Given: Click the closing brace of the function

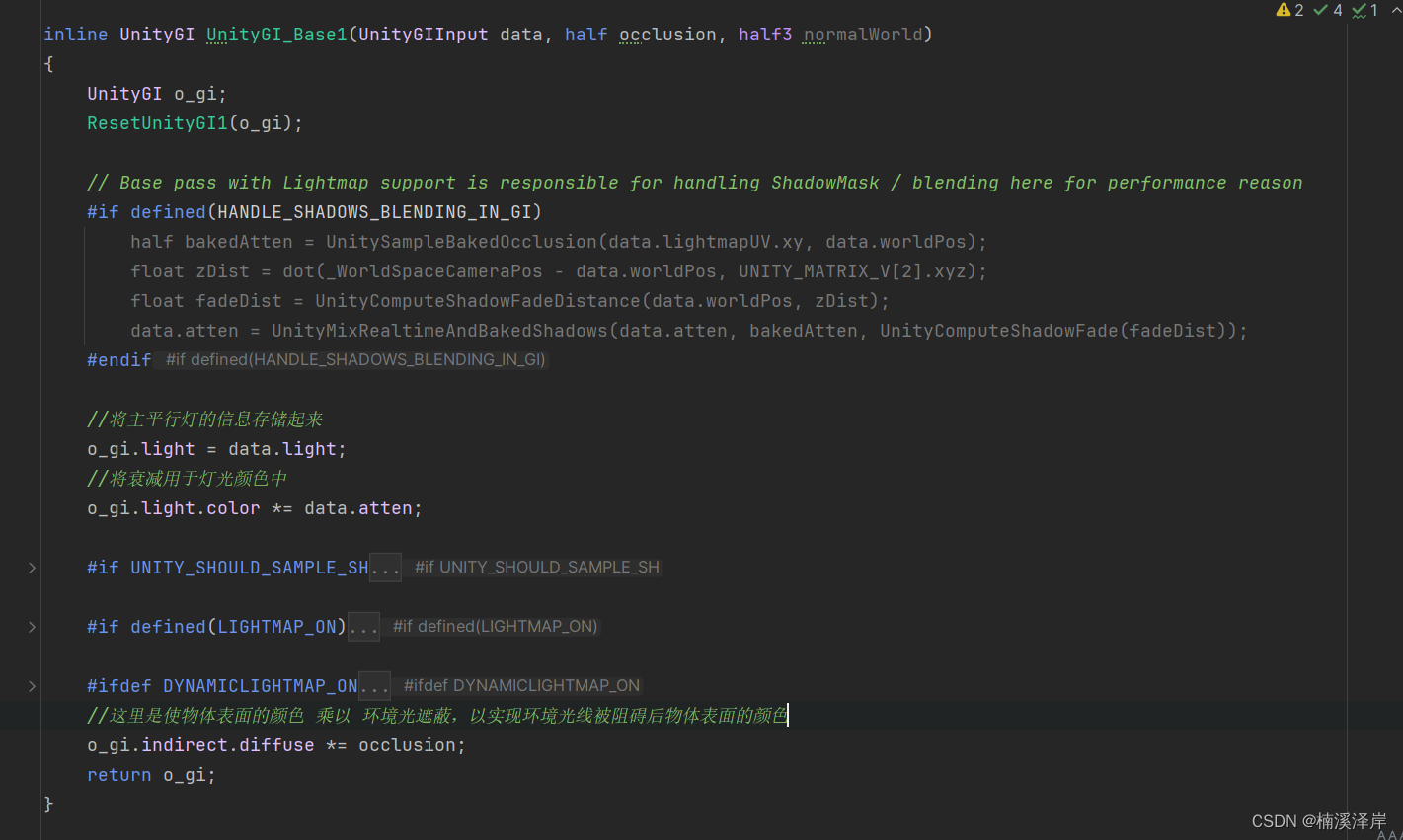Looking at the screenshot, I should pyautogui.click(x=48, y=804).
